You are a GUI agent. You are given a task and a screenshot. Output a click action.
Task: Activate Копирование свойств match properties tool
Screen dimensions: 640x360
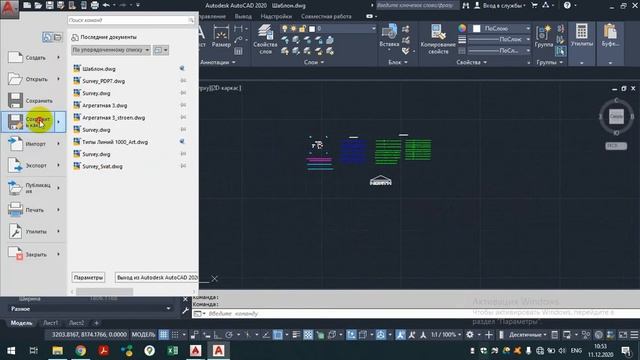[438, 39]
